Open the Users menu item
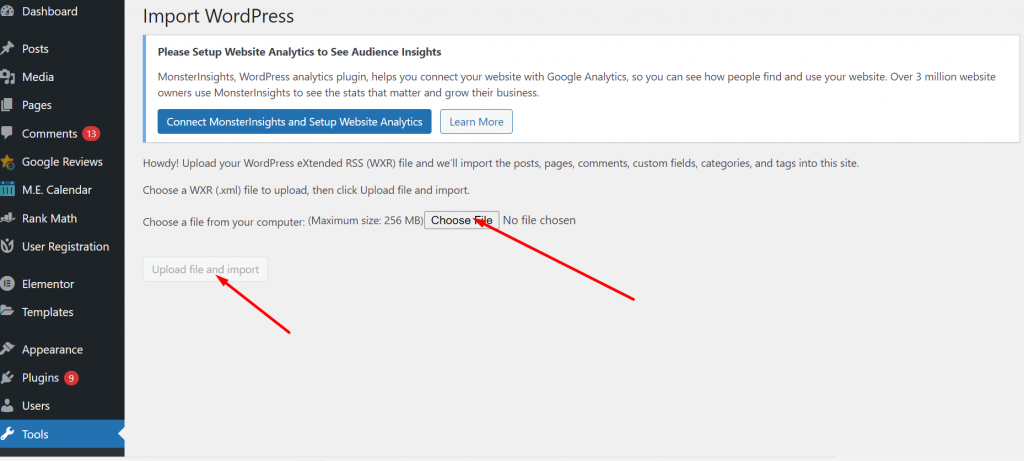Image resolution: width=1024 pixels, height=461 pixels. [35, 406]
